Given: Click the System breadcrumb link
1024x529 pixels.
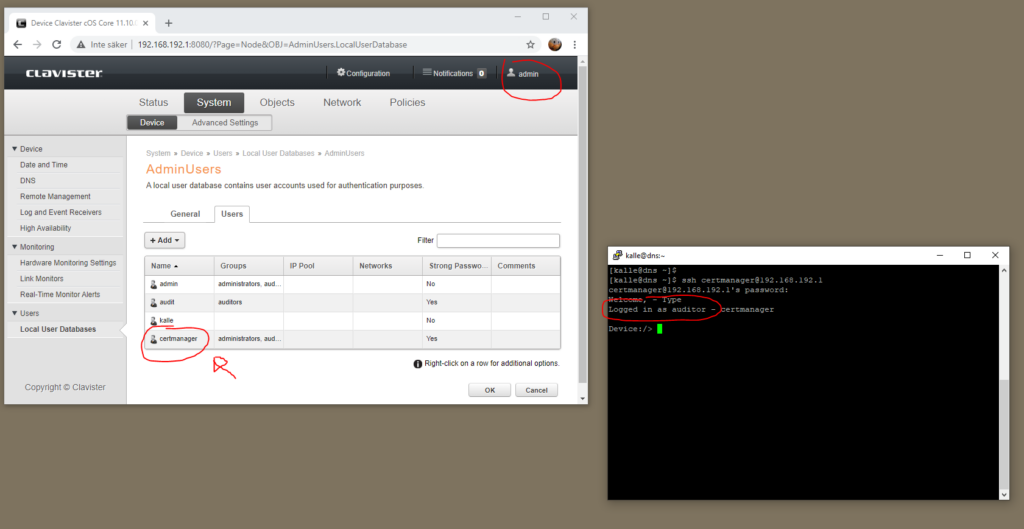Looking at the screenshot, I should pyautogui.click(x=158, y=153).
